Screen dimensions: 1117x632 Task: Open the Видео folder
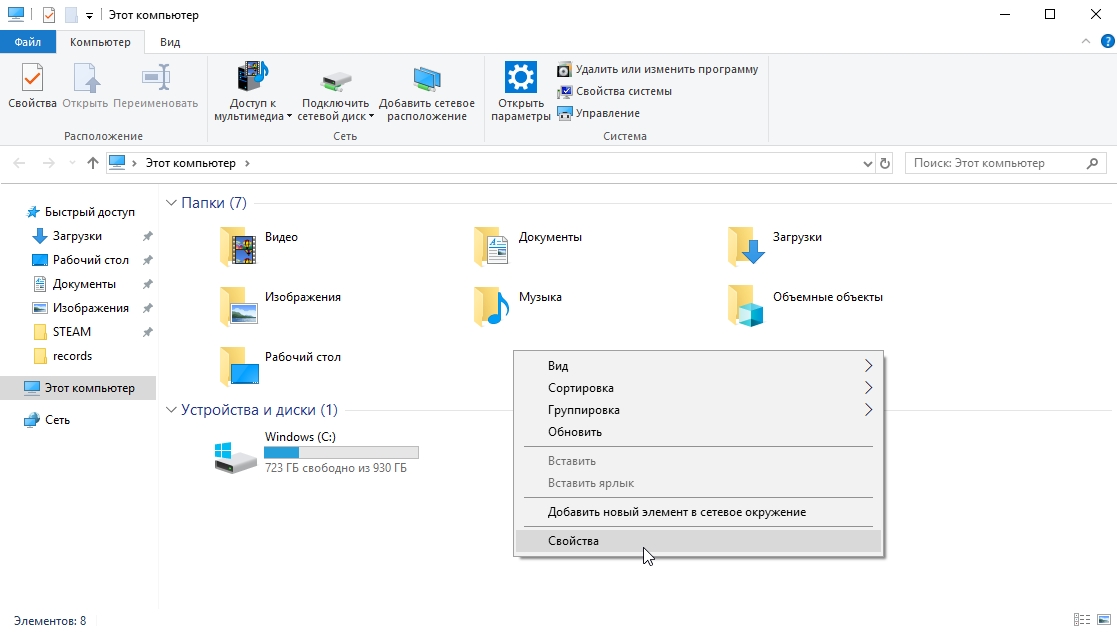click(x=259, y=246)
